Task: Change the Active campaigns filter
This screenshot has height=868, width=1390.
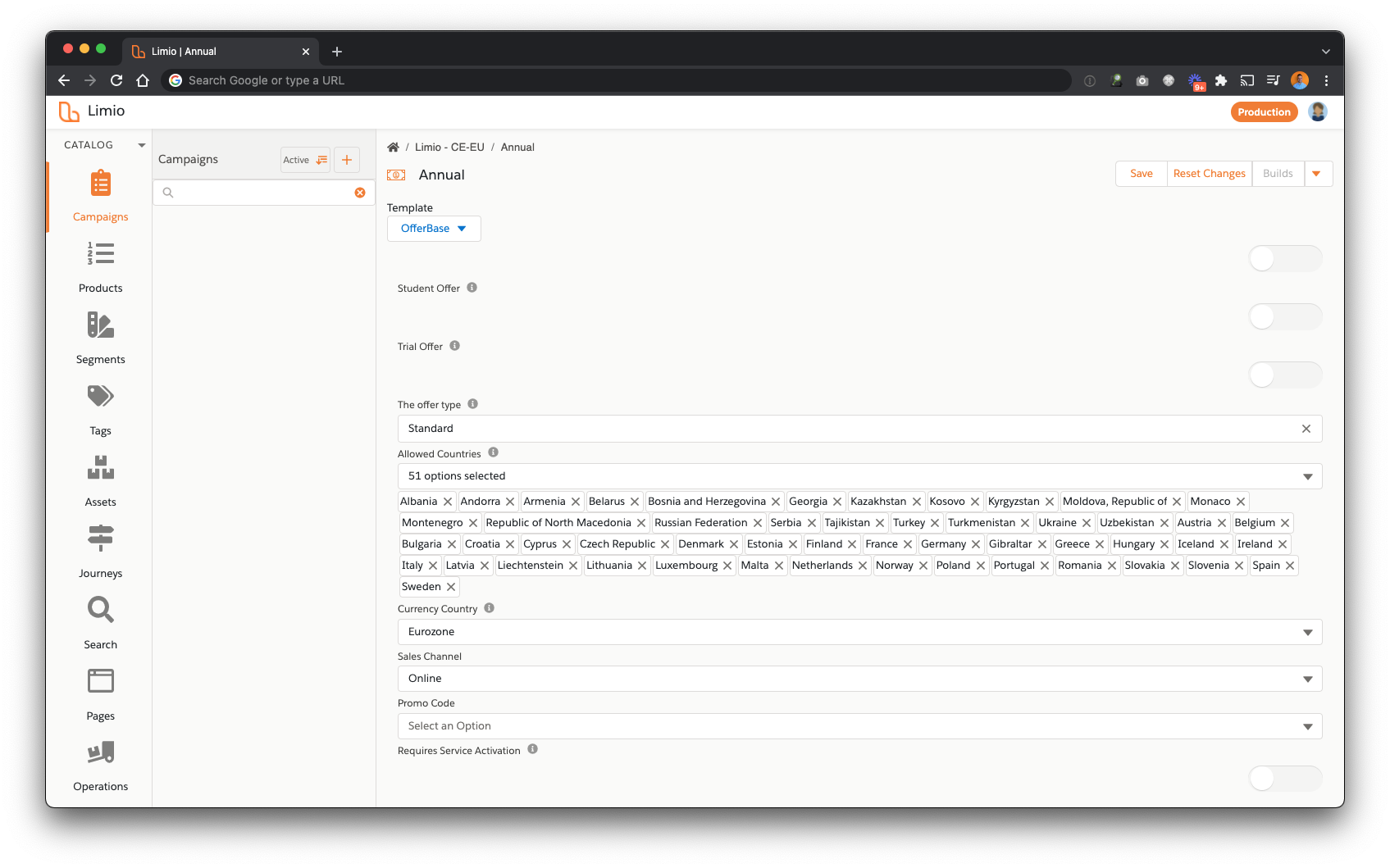Action: pyautogui.click(x=305, y=160)
